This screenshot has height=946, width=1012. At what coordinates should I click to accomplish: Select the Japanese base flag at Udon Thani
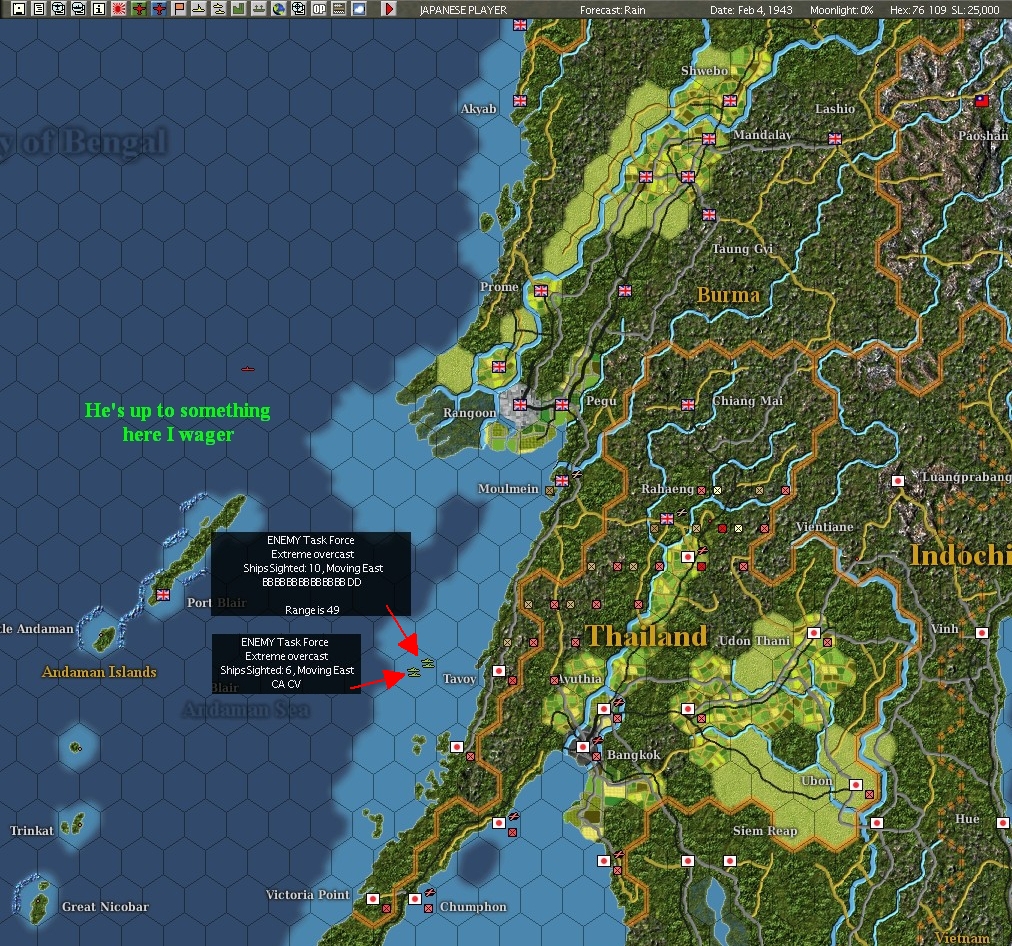814,633
